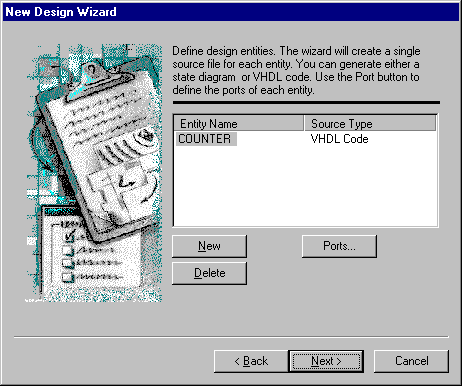Click the Entity Name column header
The height and width of the screenshot is (386, 462).
239,123
